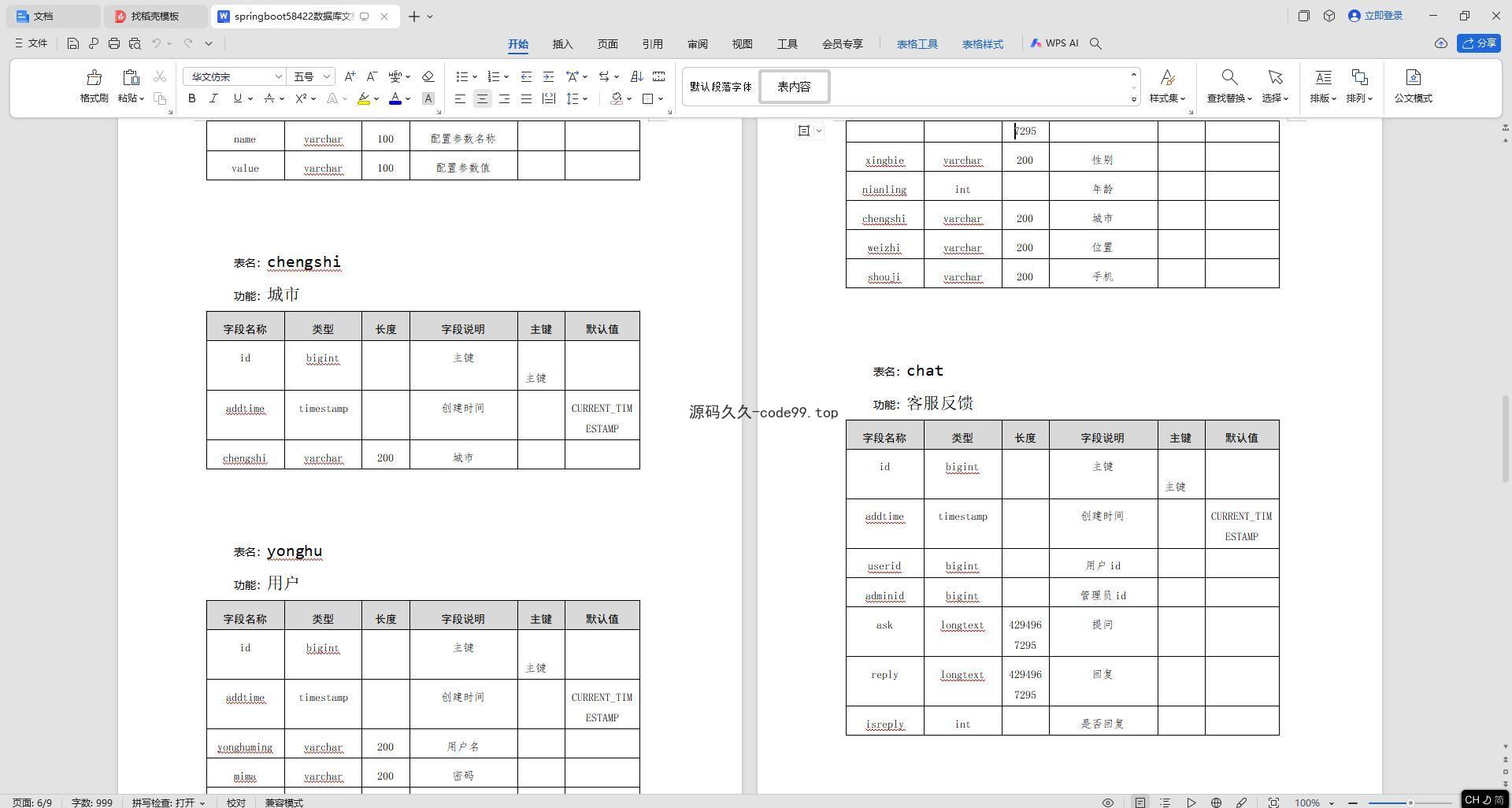Click the Save document icon
This screenshot has width=1512, height=808.
pyautogui.click(x=72, y=43)
